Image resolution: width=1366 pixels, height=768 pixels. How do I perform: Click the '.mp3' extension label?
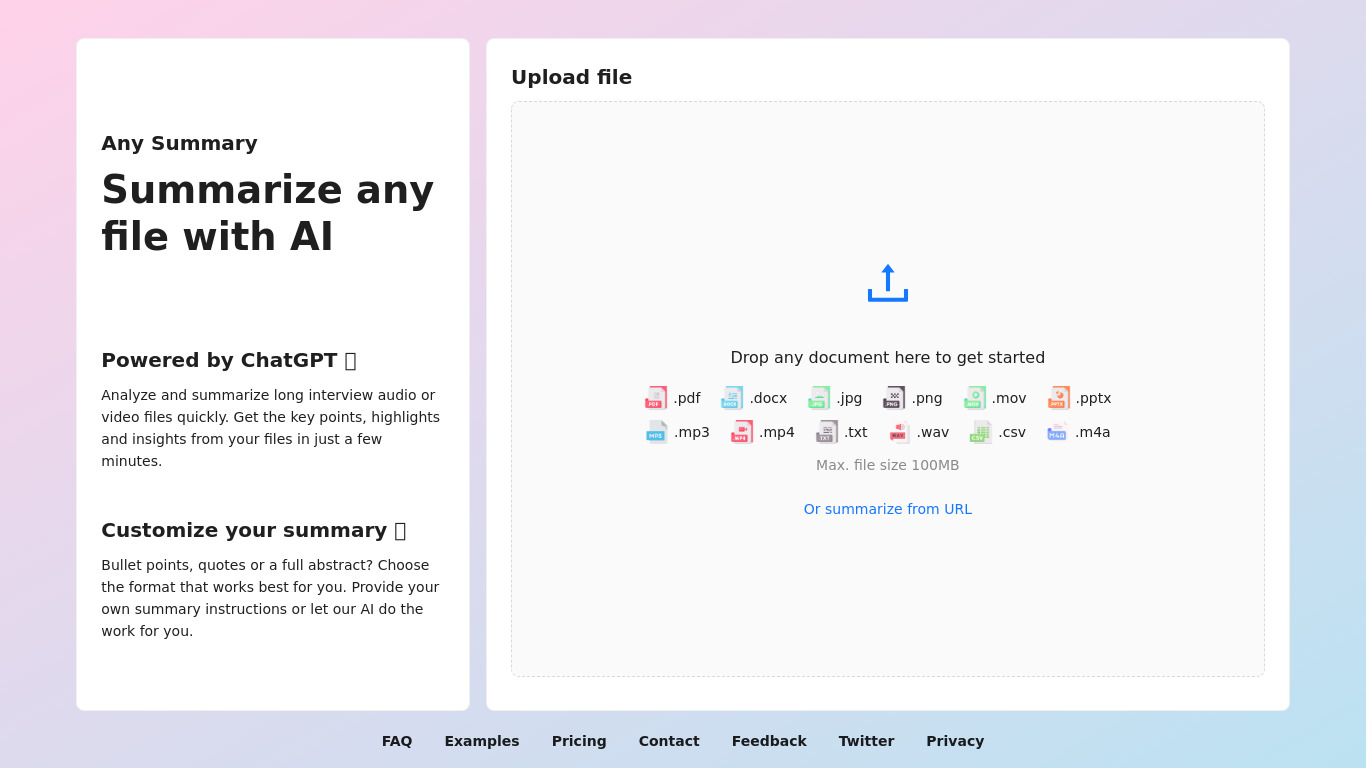click(692, 432)
